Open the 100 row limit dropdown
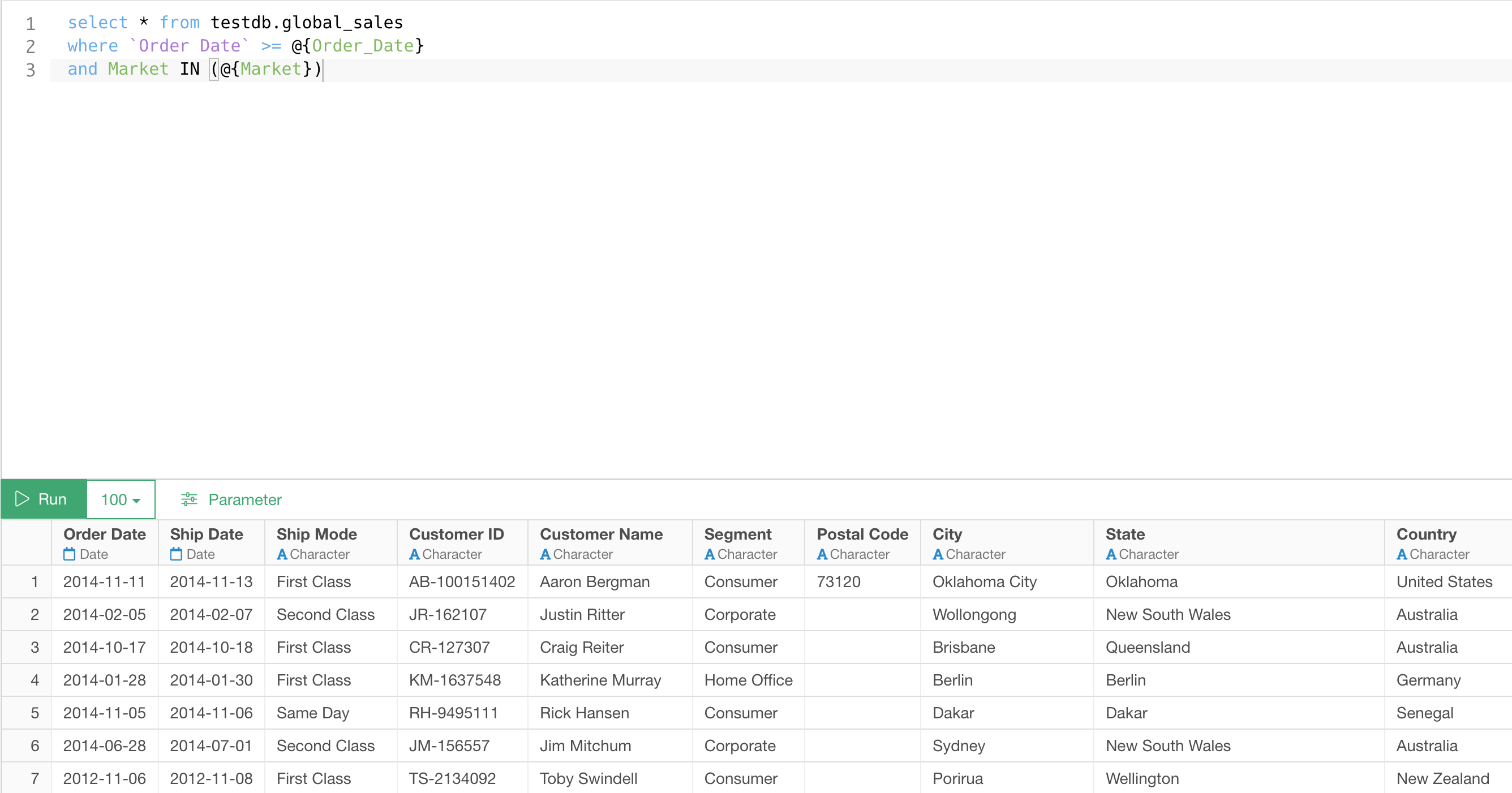 (x=121, y=499)
